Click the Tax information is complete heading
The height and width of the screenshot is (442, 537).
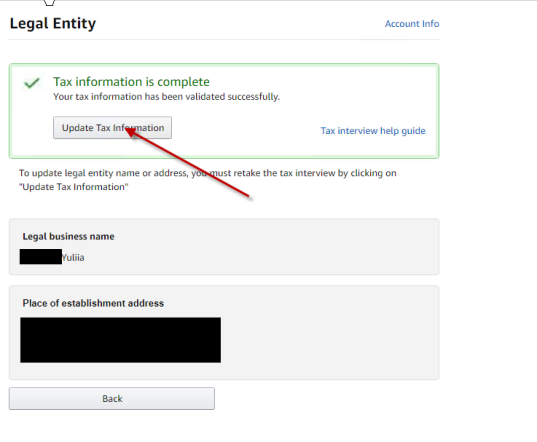pyautogui.click(x=131, y=82)
